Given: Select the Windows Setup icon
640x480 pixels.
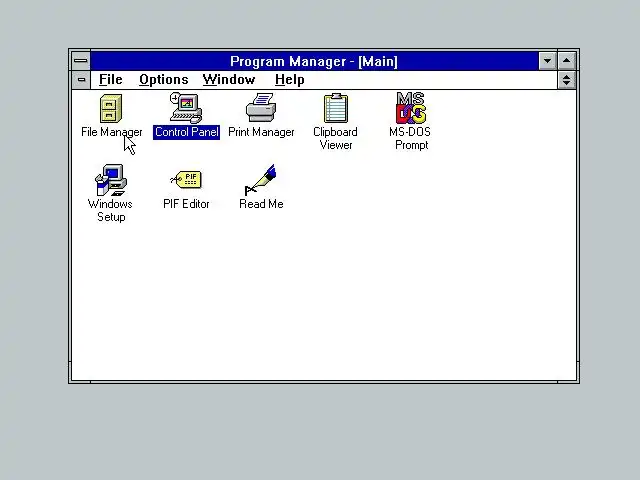Looking at the screenshot, I should (111, 180).
